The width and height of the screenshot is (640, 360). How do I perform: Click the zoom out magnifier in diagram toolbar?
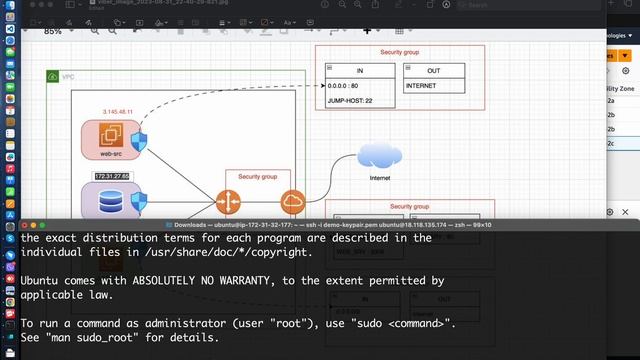(x=112, y=31)
